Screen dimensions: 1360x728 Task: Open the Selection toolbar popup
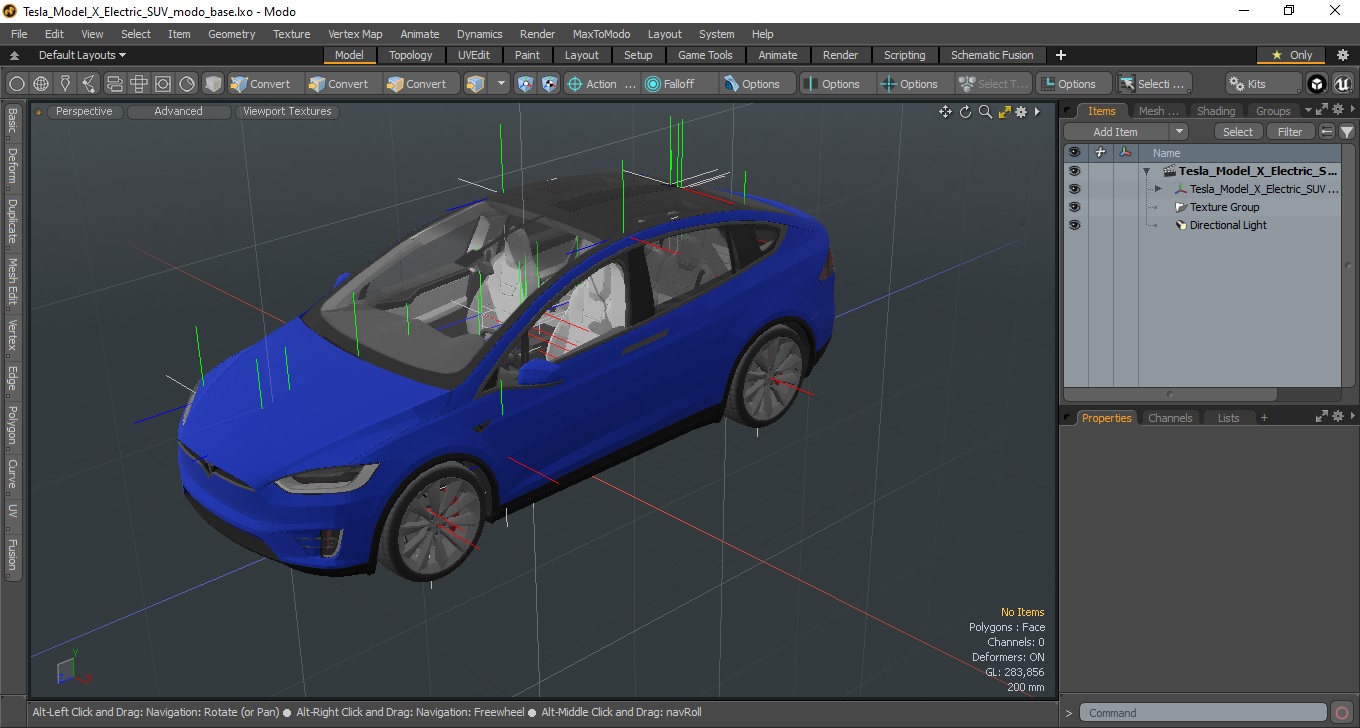click(1154, 84)
